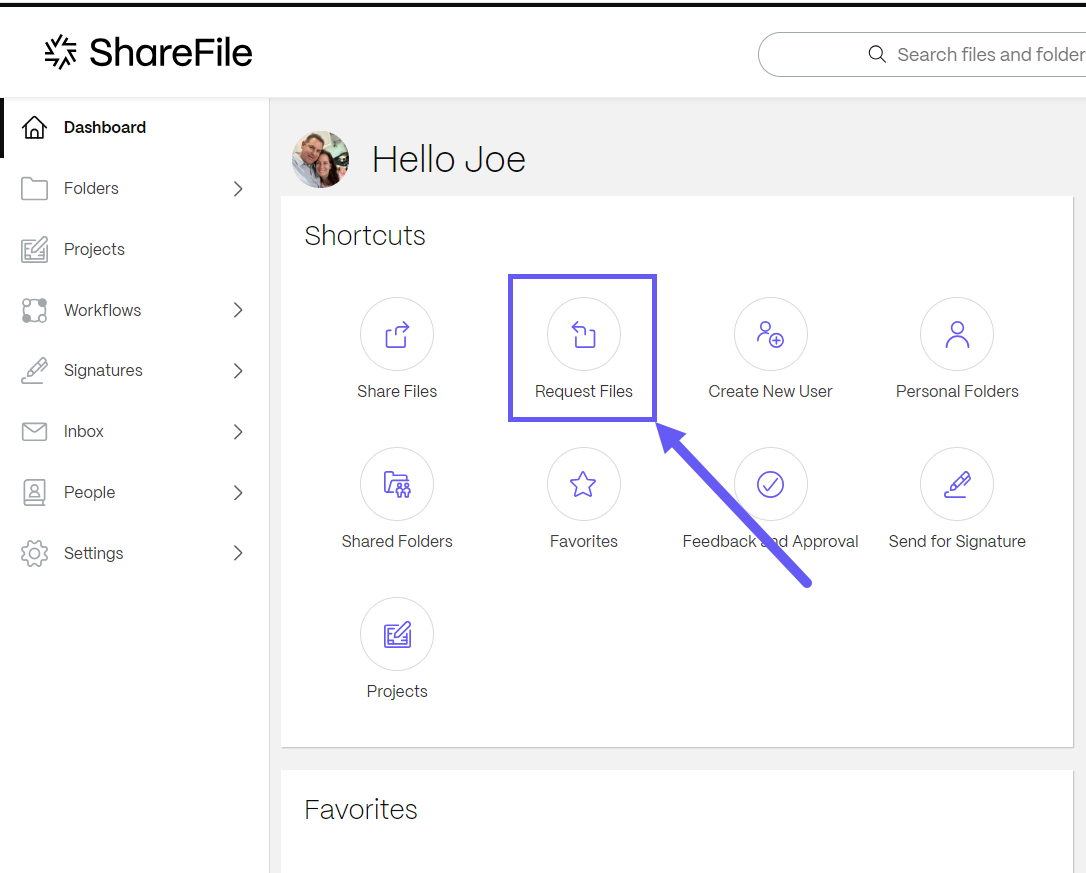
Task: Go to Dashboard in the sidebar
Action: coord(105,127)
